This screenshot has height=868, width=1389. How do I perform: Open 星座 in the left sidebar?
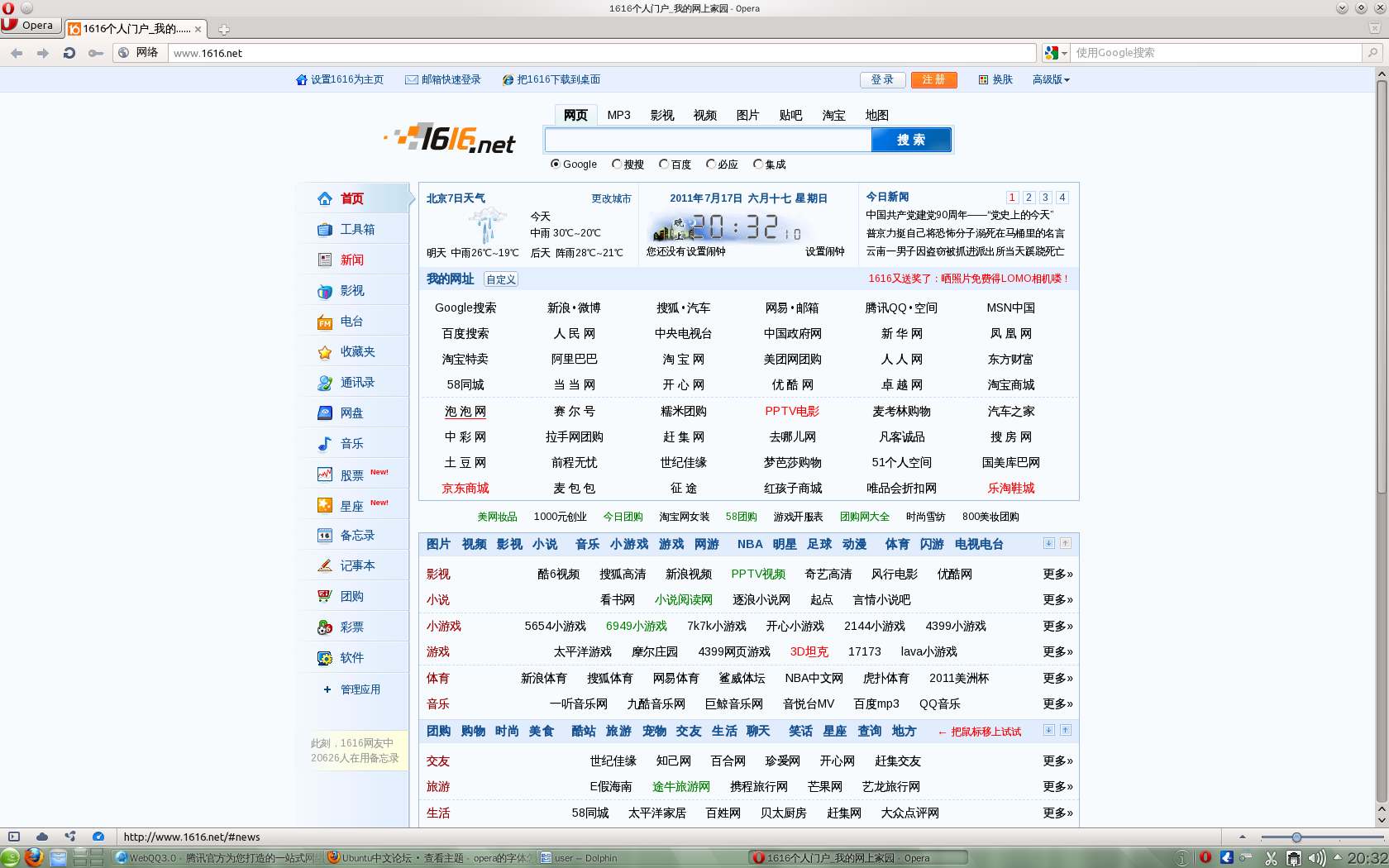pos(351,506)
